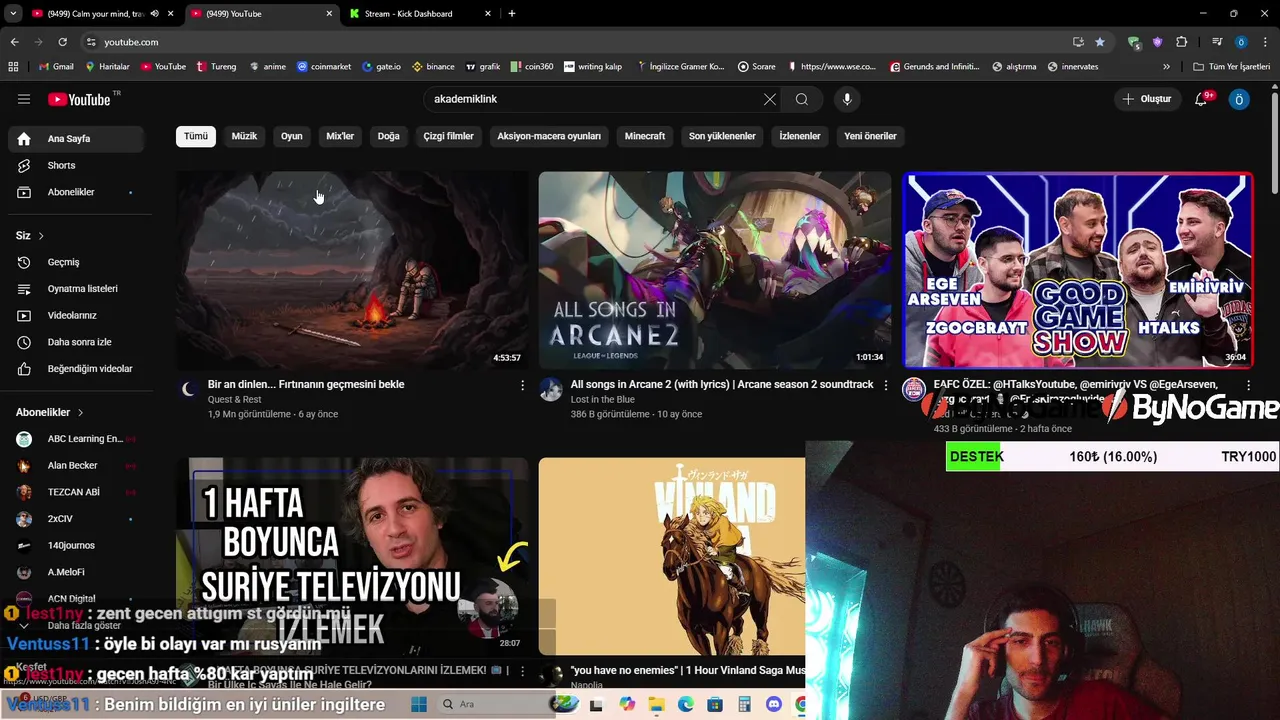Open the purple shield extension
This screenshot has width=1280, height=720.
coord(1157,42)
